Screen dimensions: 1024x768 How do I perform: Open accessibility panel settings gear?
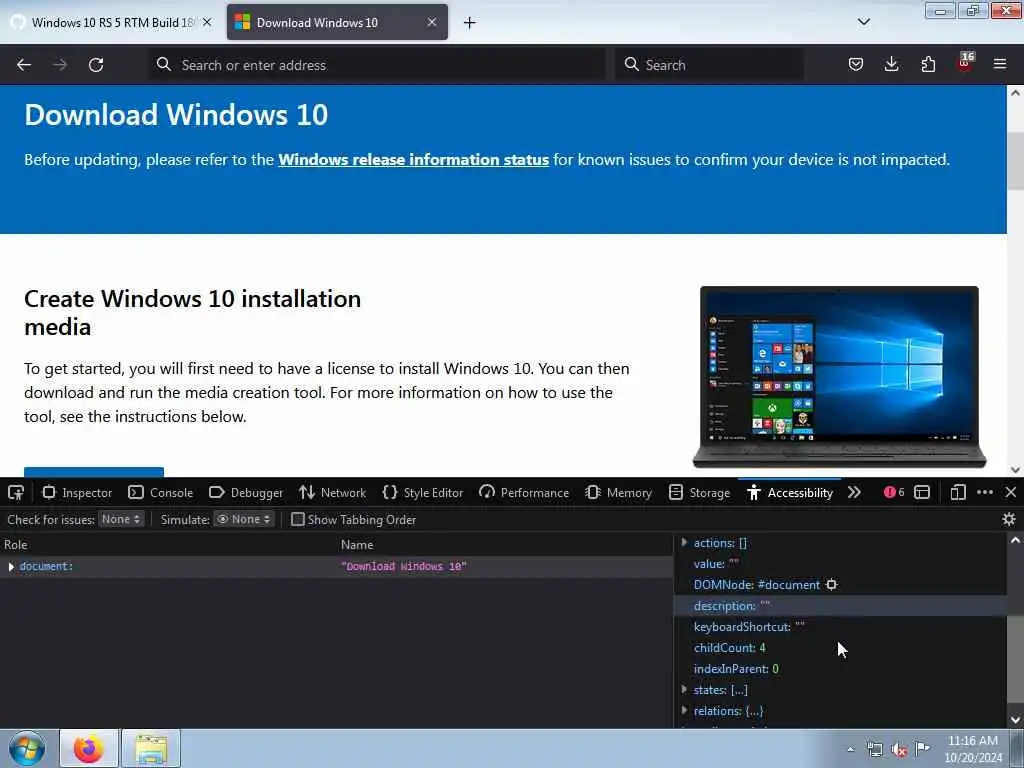[x=1009, y=519]
